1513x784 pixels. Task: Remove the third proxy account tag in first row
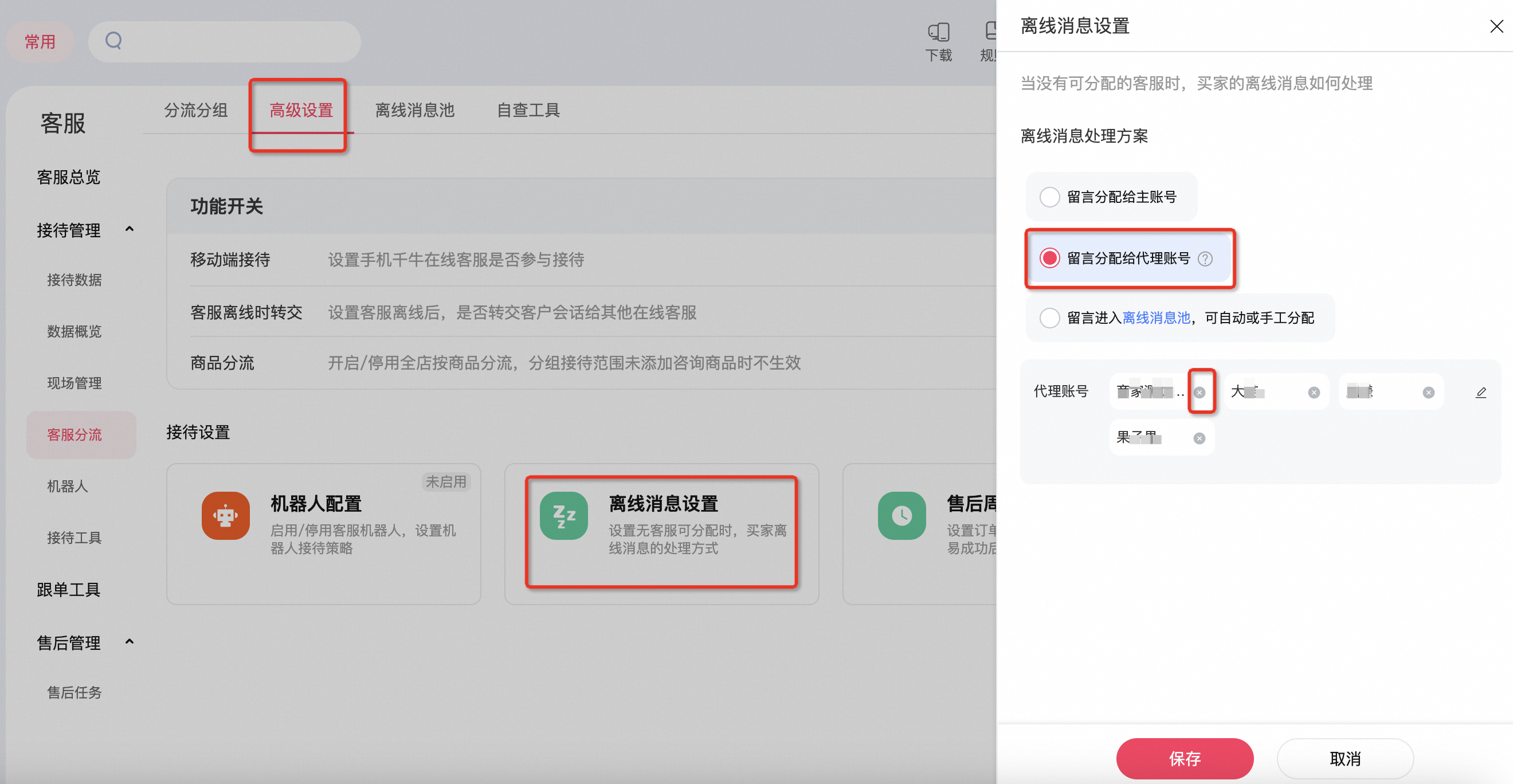coord(1428,393)
